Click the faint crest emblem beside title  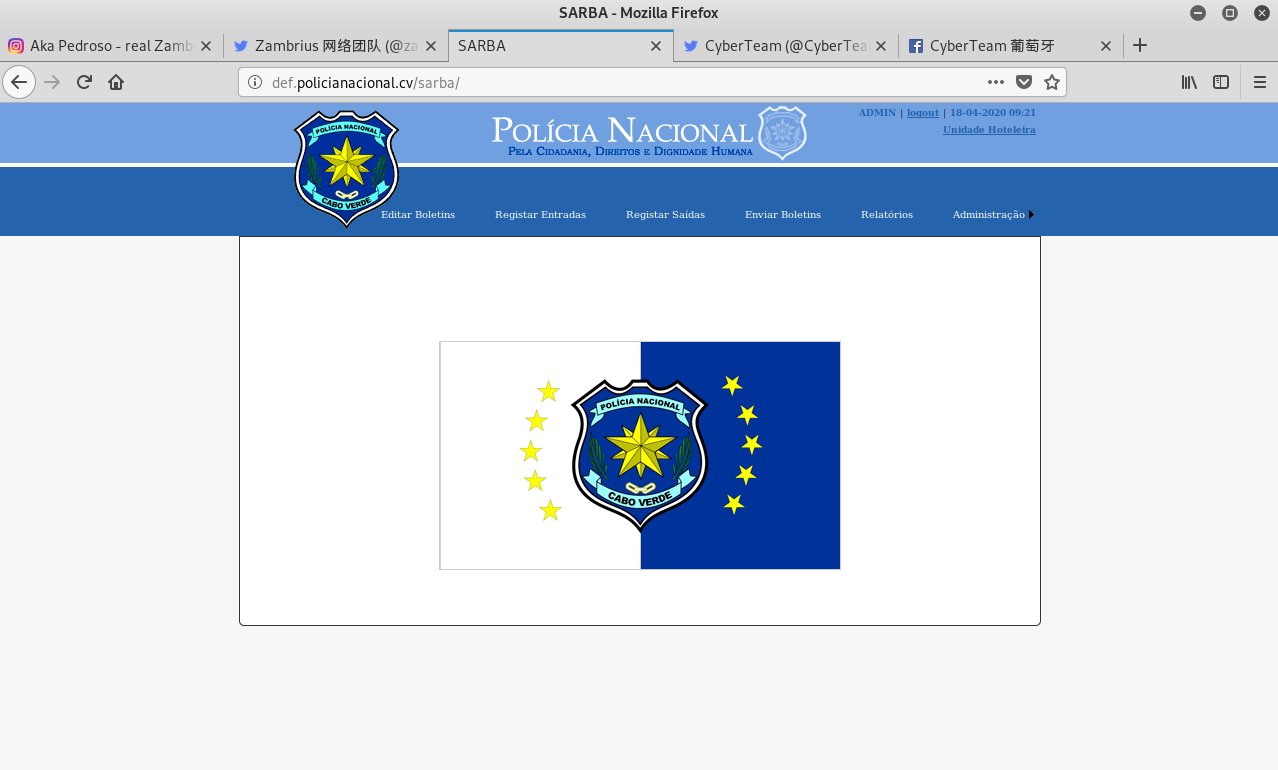782,133
